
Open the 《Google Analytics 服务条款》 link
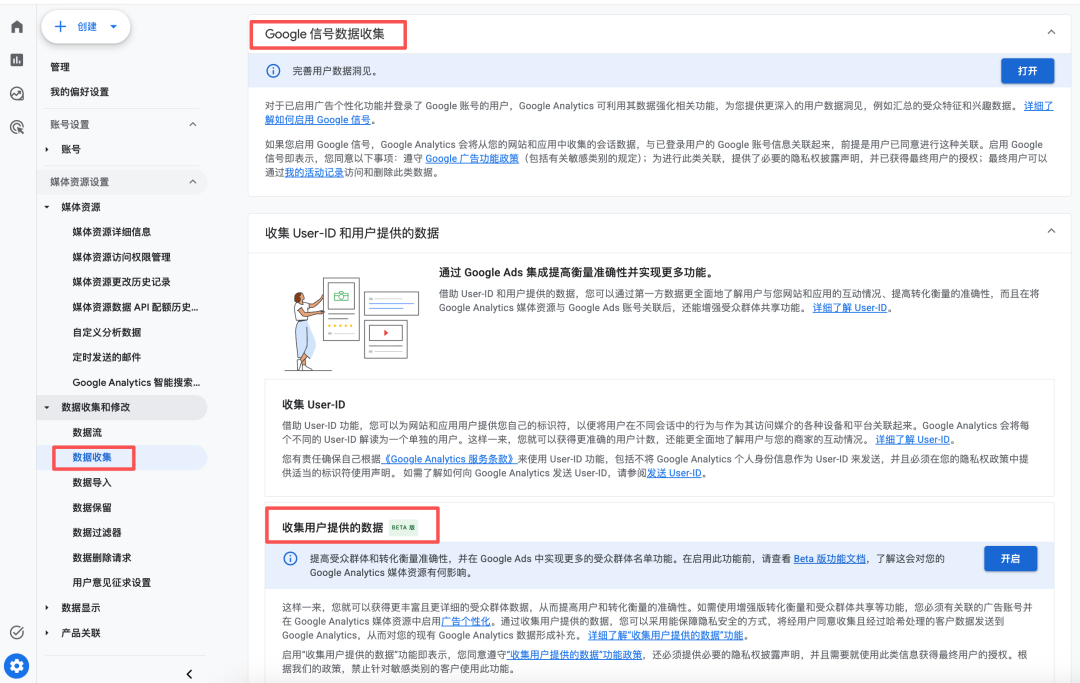pyautogui.click(x=448, y=459)
